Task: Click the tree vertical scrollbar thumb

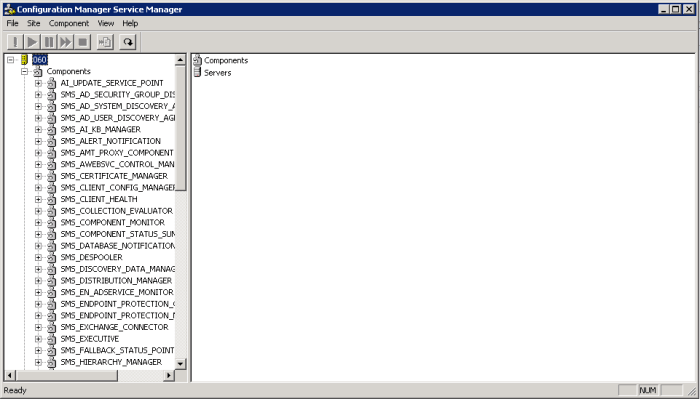Action: pos(180,128)
